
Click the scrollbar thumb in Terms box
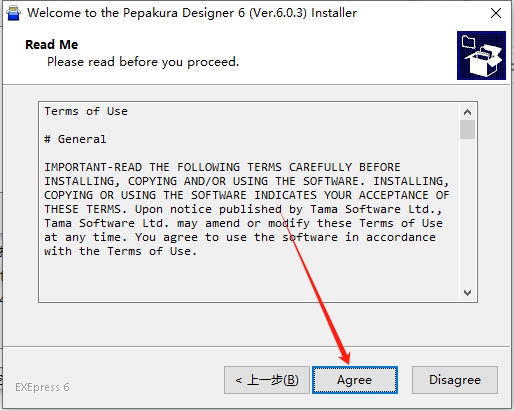pos(467,129)
